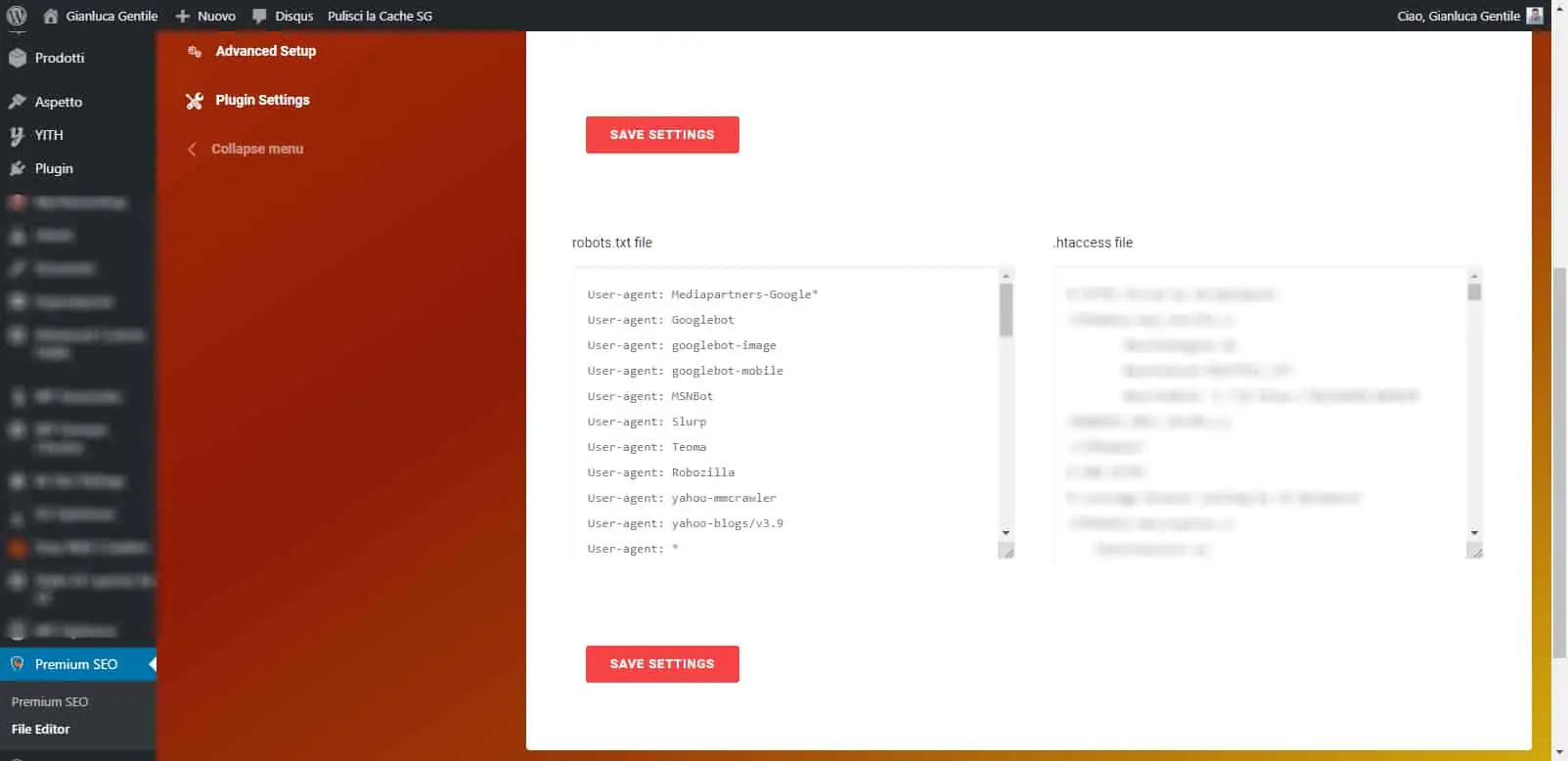Viewport: 1568px width, 761px height.
Task: Click the Collapse menu chevron icon
Action: tap(192, 149)
